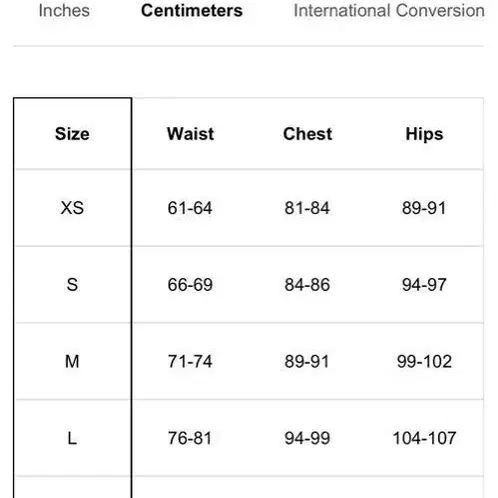Select the Centimeters tab
This screenshot has height=498, width=498.
click(x=192, y=11)
